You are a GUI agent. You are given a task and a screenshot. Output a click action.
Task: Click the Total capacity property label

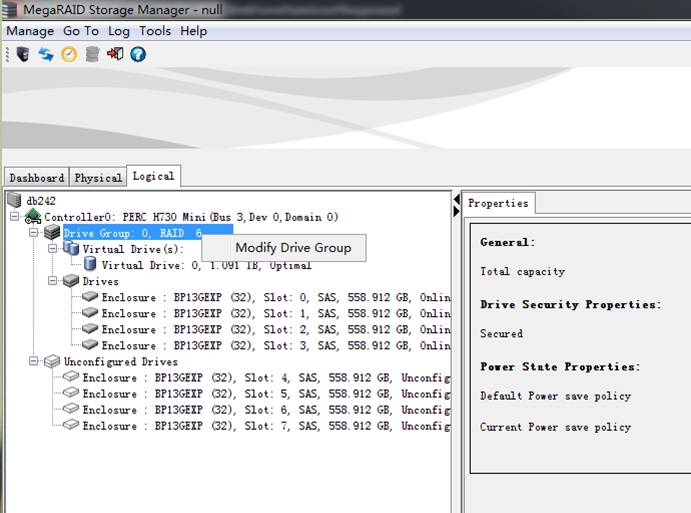pyautogui.click(x=522, y=271)
